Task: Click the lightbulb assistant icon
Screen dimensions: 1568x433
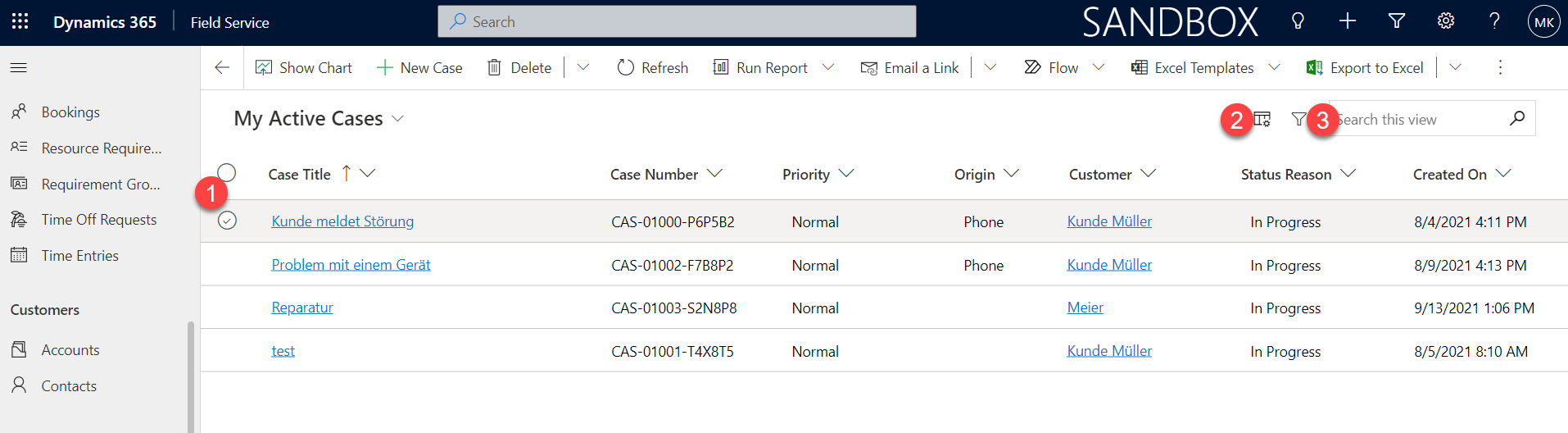Action: coord(1298,22)
